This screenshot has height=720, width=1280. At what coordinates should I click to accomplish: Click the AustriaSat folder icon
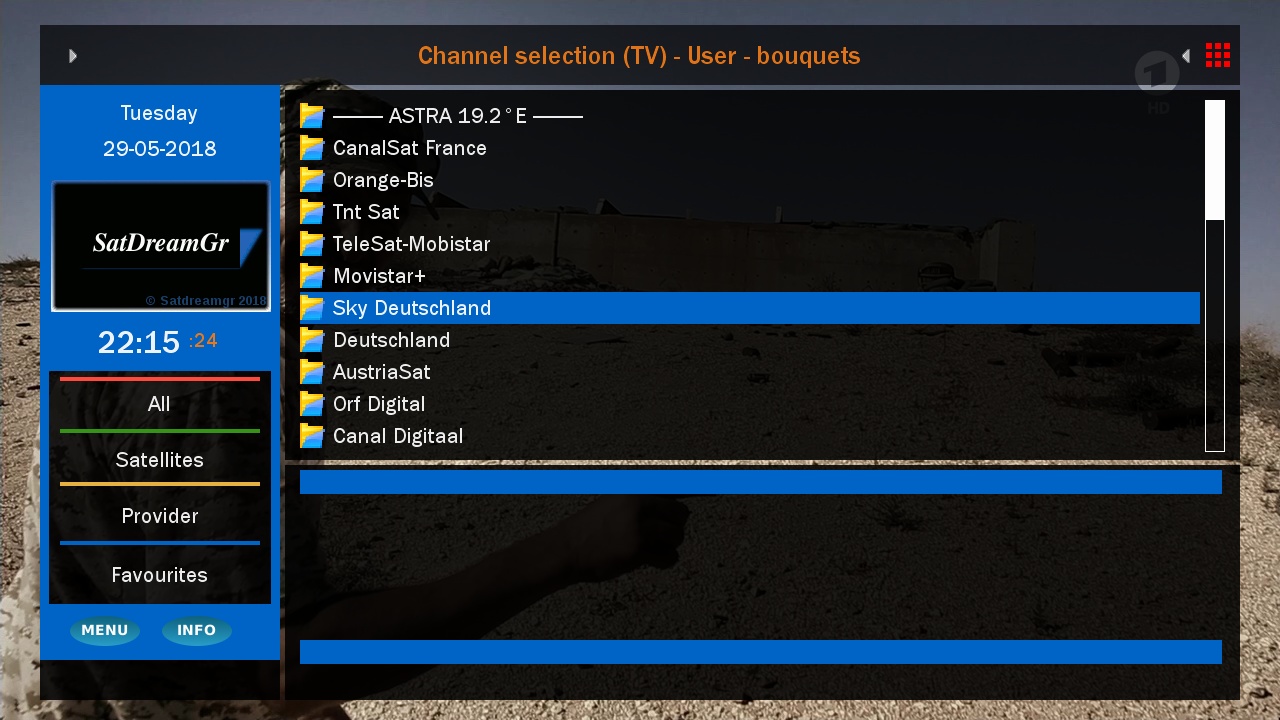point(312,372)
